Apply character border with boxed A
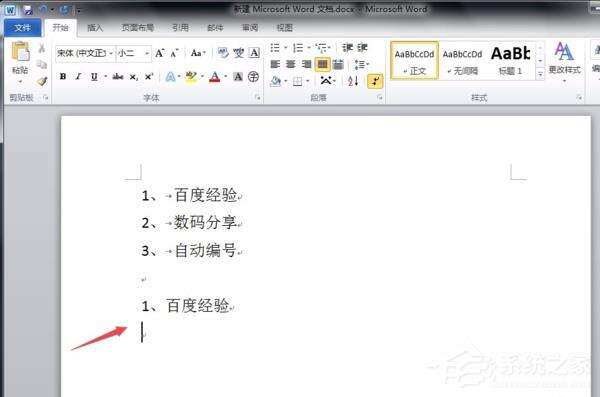This screenshot has width=600, height=397. 254,53
